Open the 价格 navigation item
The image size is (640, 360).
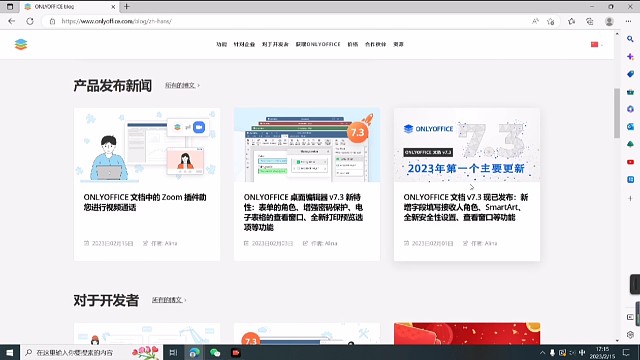click(353, 44)
